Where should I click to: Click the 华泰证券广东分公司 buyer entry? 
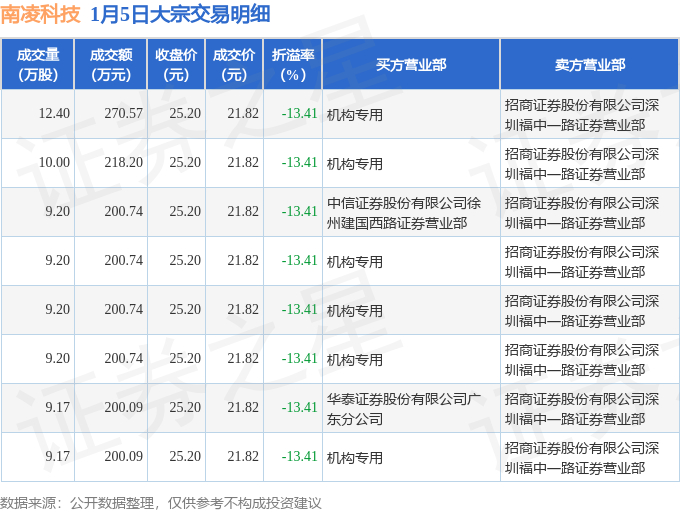tap(397, 408)
